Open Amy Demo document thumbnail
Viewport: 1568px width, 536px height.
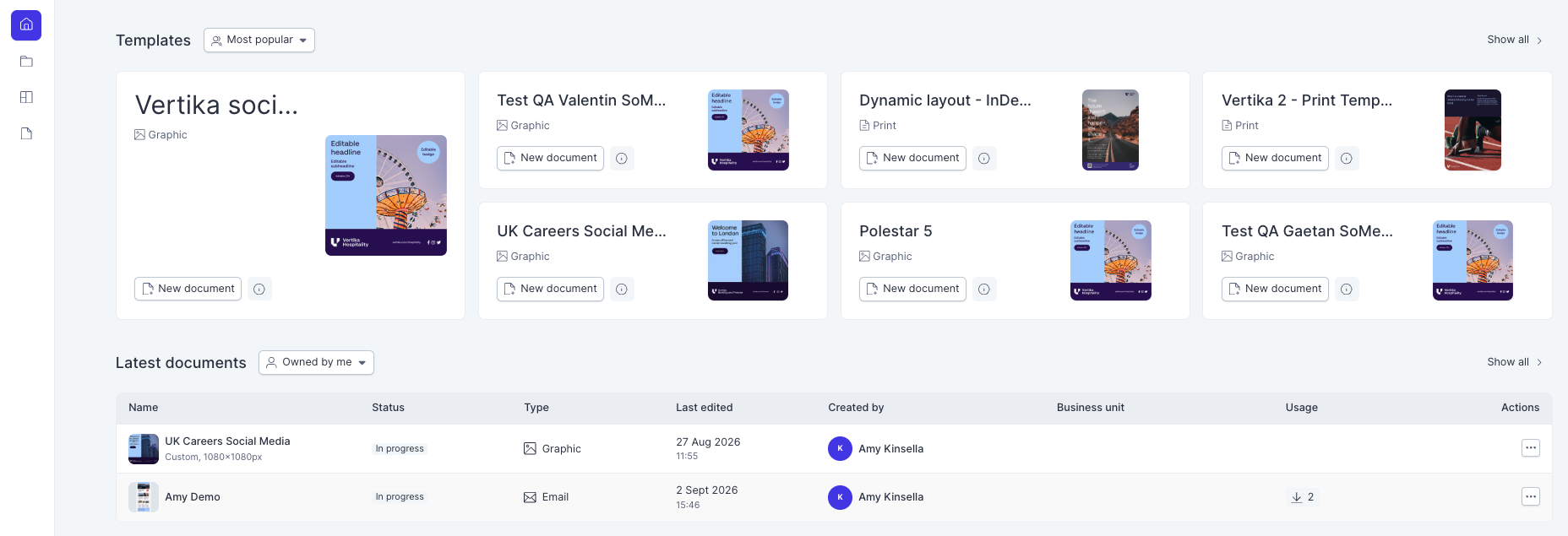pos(144,497)
